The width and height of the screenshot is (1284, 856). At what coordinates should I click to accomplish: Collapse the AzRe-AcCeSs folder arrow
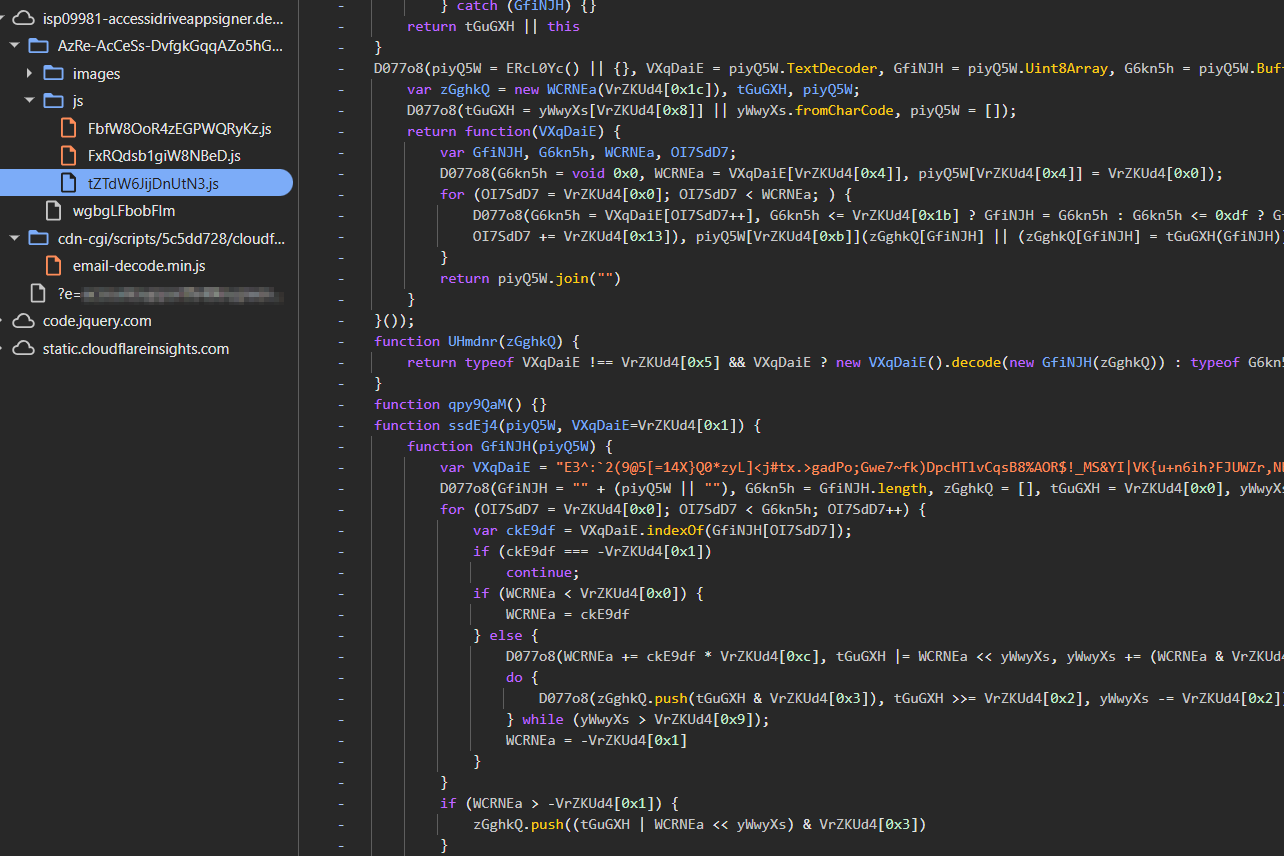coord(14,46)
